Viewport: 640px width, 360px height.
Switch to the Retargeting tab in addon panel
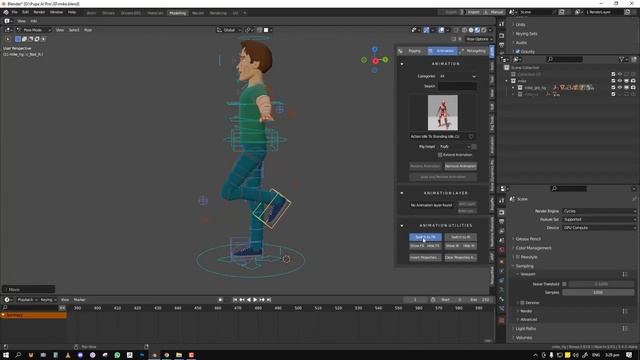click(473, 51)
